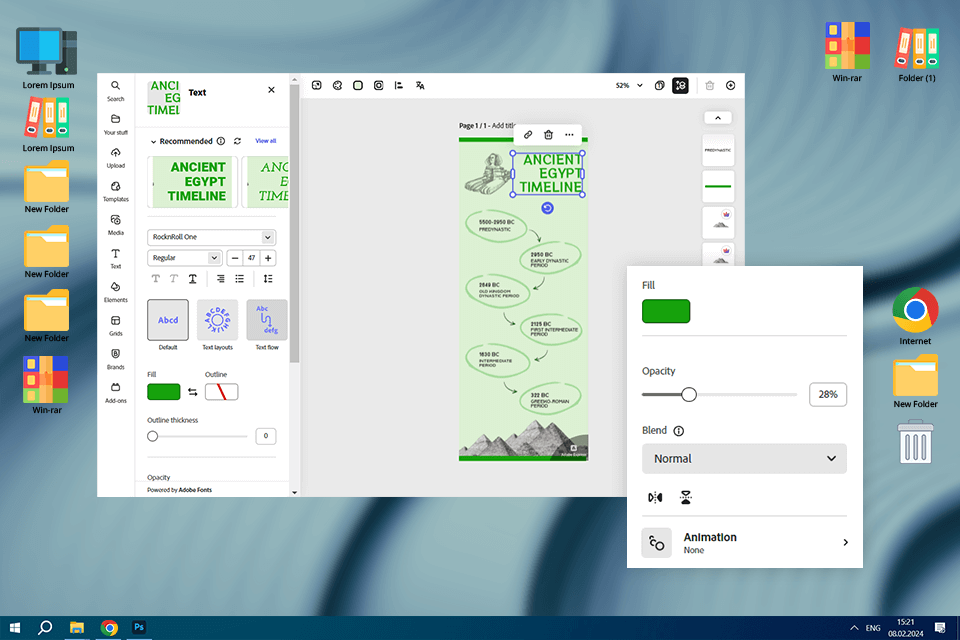Click the Outline thickness value field
The width and height of the screenshot is (960, 640).
tap(266, 436)
